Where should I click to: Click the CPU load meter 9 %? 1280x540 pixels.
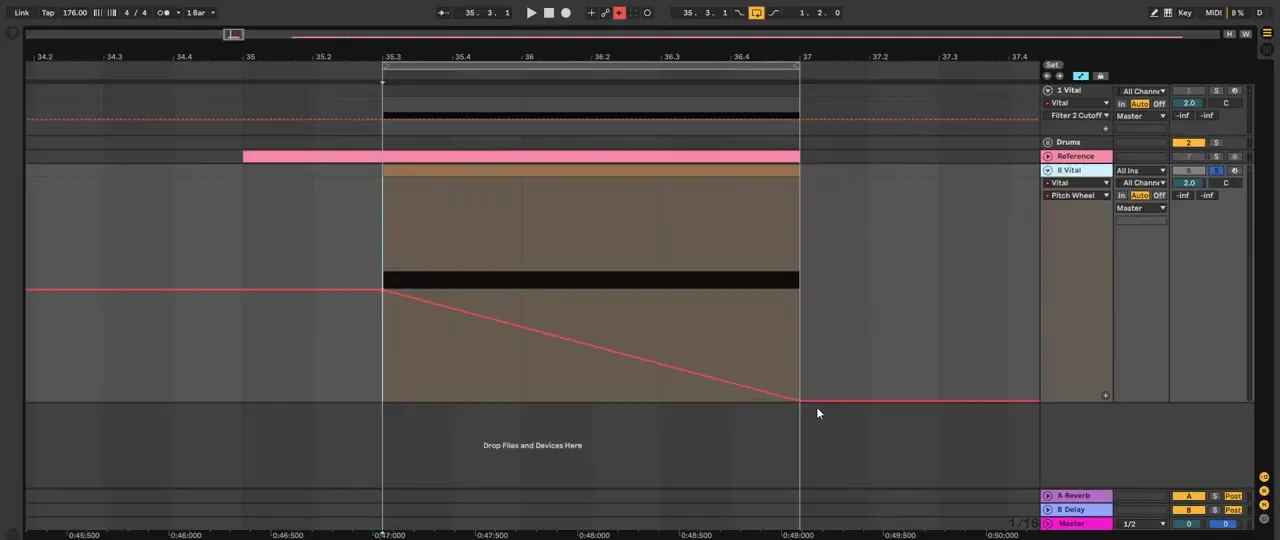1238,13
